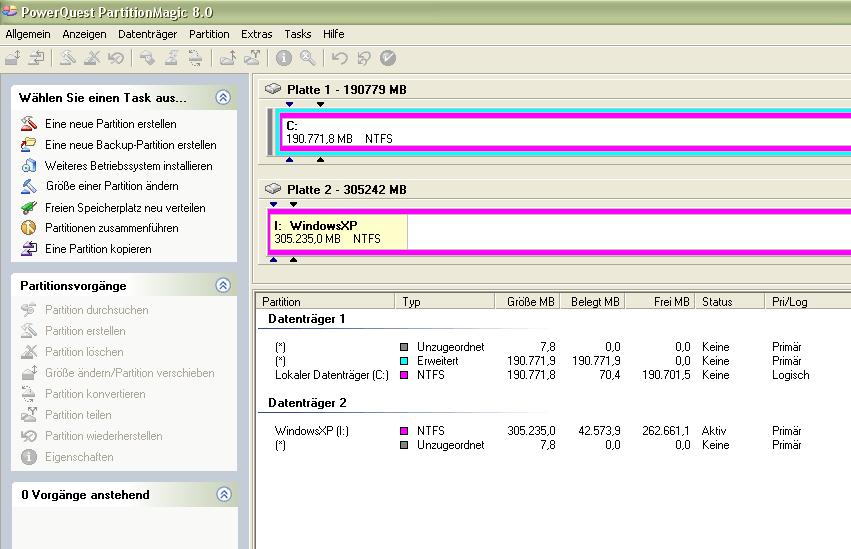
Task: Open the Extras menu
Action: (257, 34)
